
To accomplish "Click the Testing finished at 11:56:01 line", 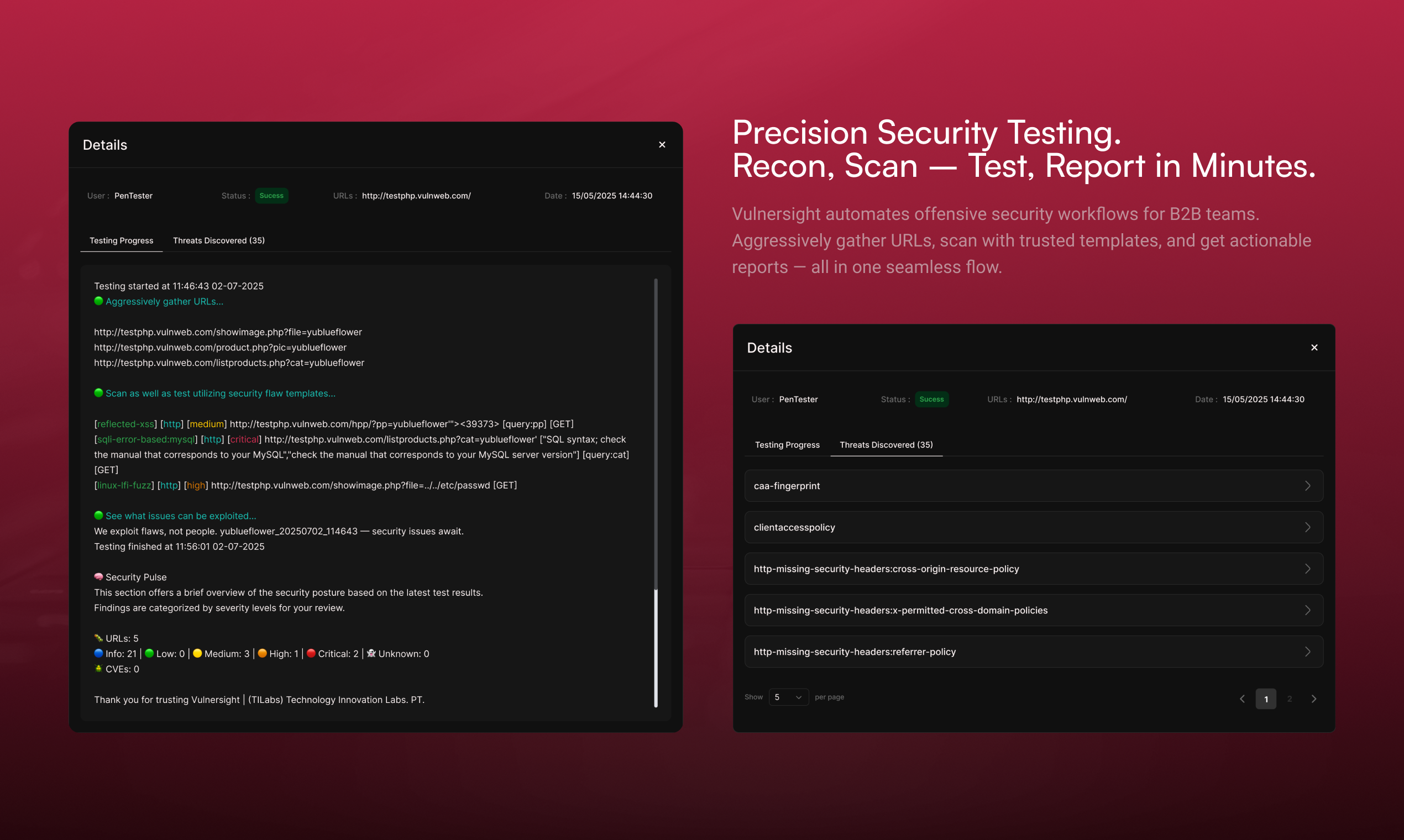I will pyautogui.click(x=179, y=547).
